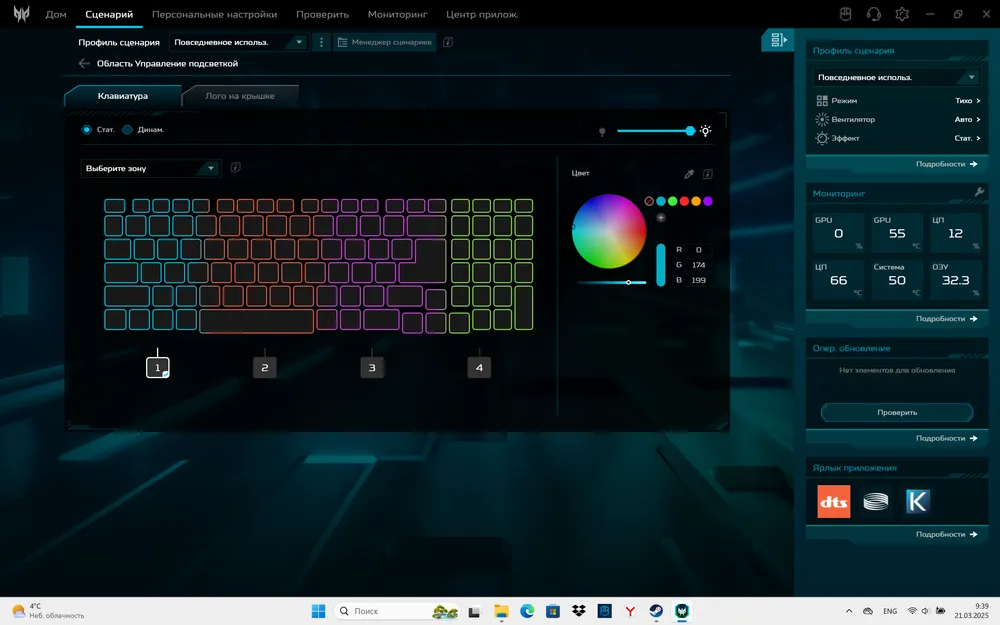Click the wrench icon in Мониторинг panel
The height and width of the screenshot is (625, 1000).
(x=978, y=192)
